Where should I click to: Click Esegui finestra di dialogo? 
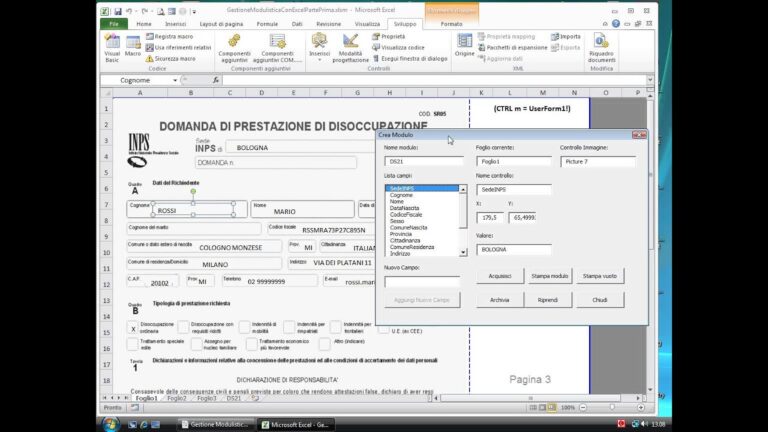tap(409, 58)
